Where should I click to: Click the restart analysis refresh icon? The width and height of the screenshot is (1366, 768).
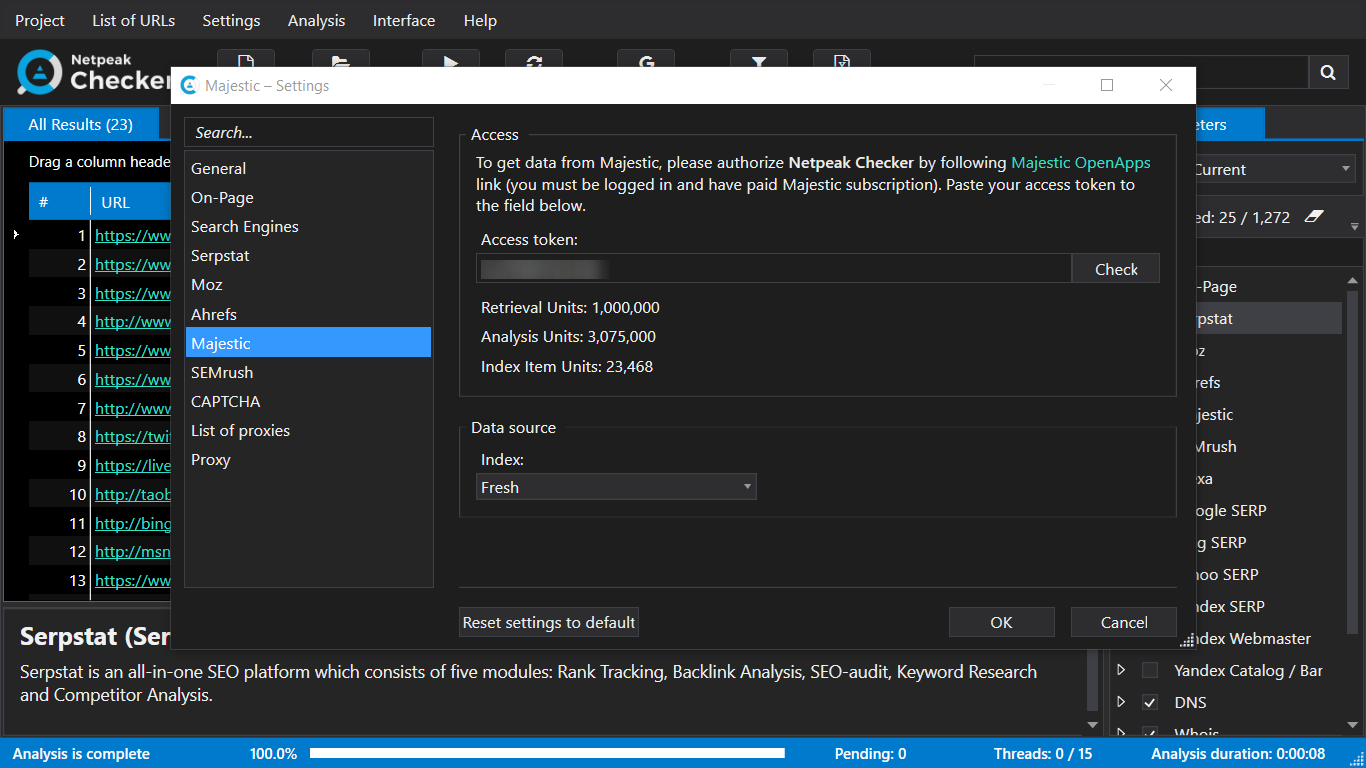click(x=533, y=60)
